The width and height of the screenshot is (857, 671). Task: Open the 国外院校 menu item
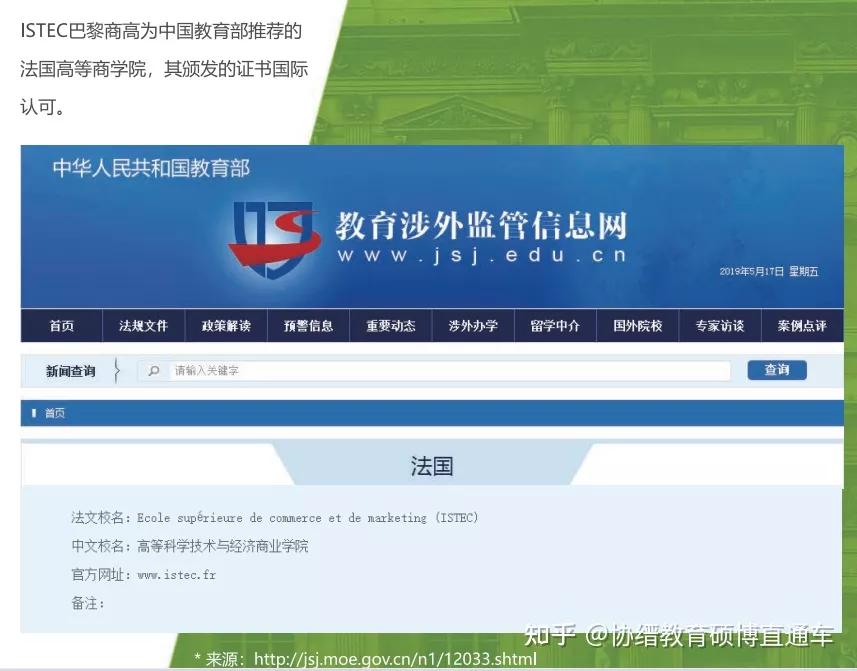[x=637, y=325]
